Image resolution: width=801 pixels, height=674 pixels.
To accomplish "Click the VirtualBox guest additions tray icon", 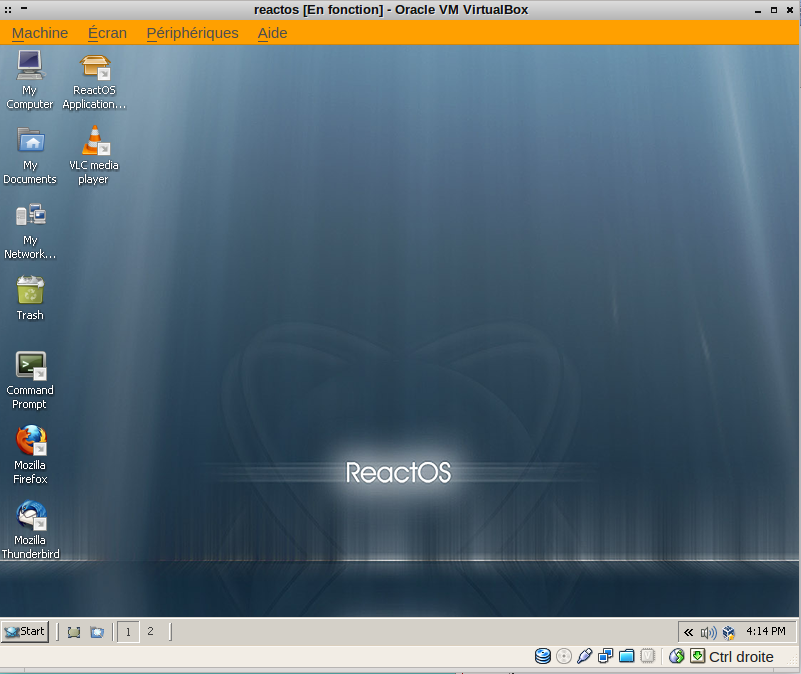I will tap(728, 633).
